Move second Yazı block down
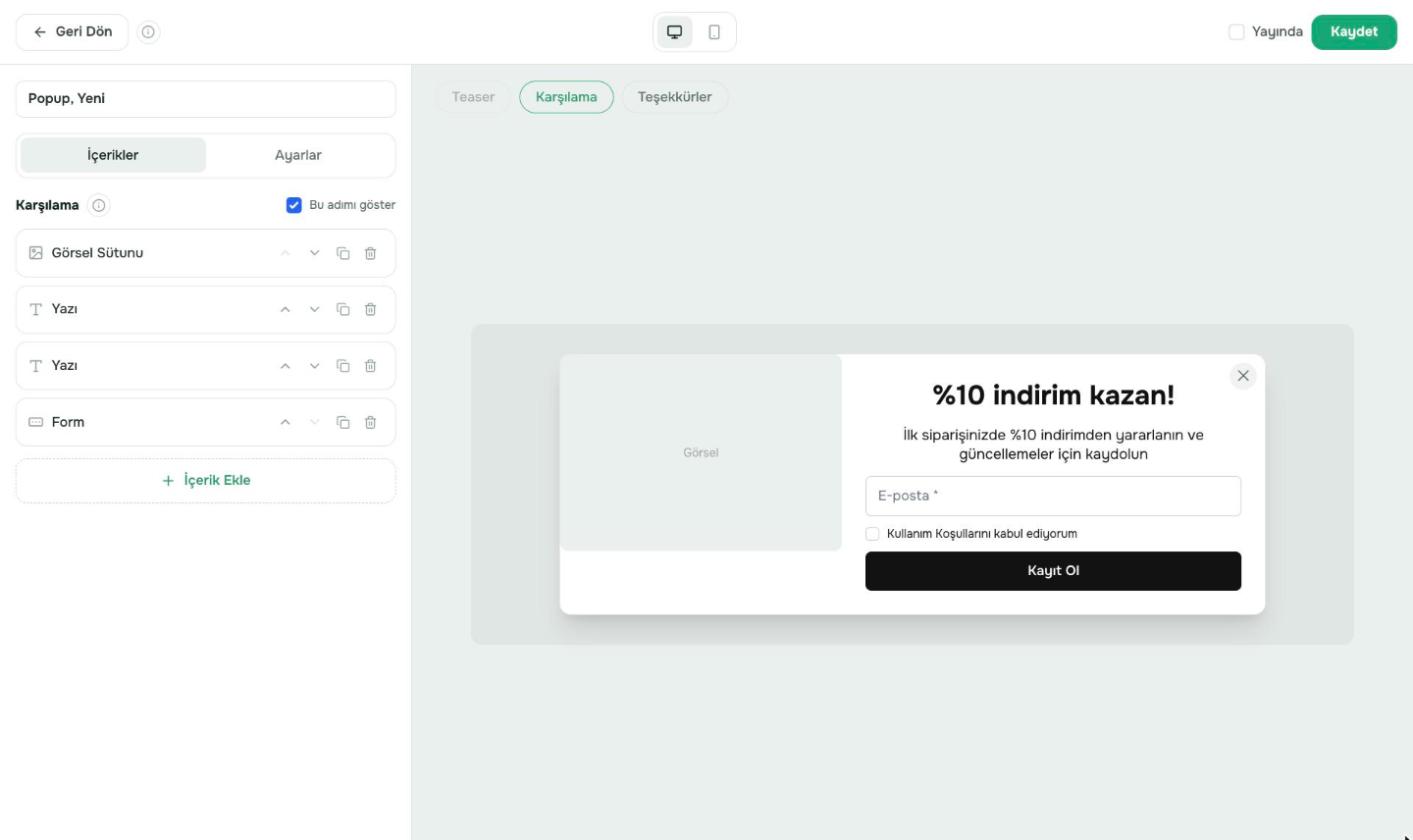 (x=314, y=366)
